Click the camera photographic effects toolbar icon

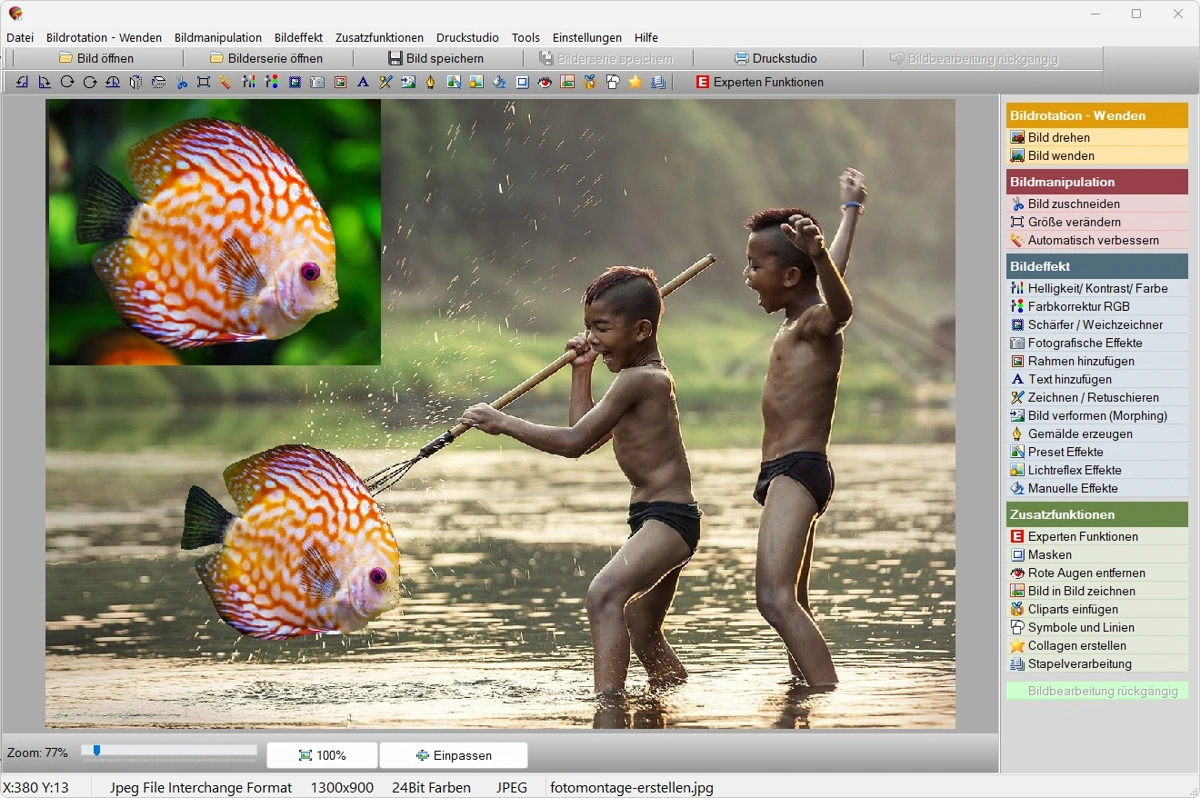tap(317, 82)
